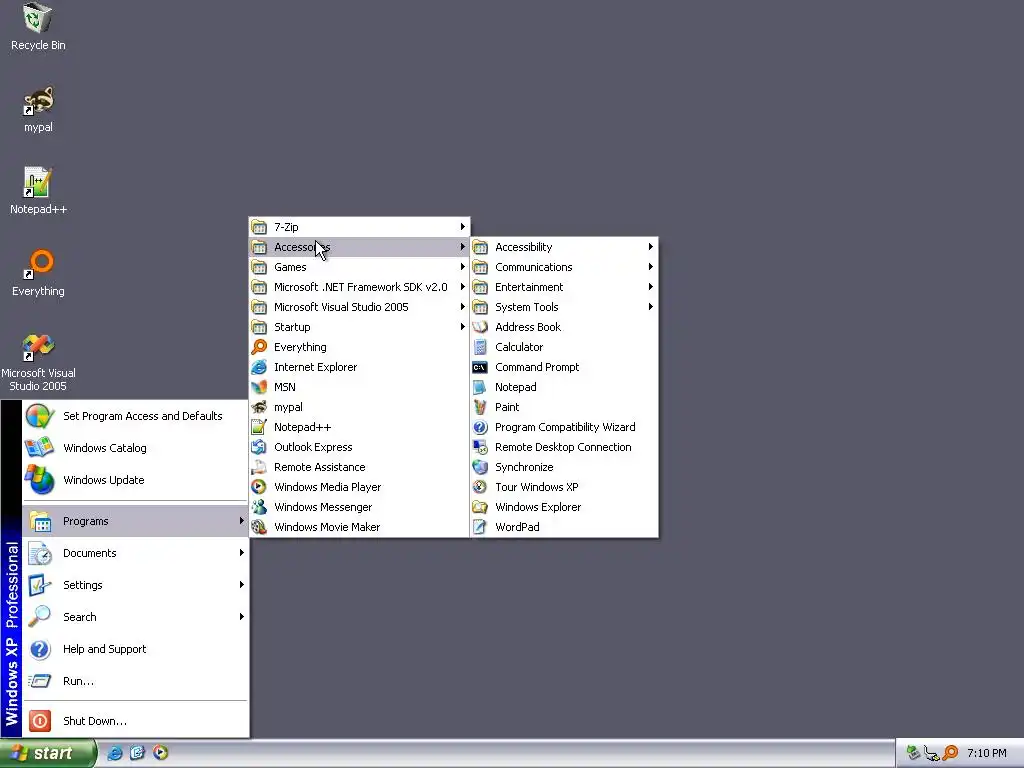The width and height of the screenshot is (1024, 768).
Task: Launch Everything from the Programs menu
Action: [359, 347]
